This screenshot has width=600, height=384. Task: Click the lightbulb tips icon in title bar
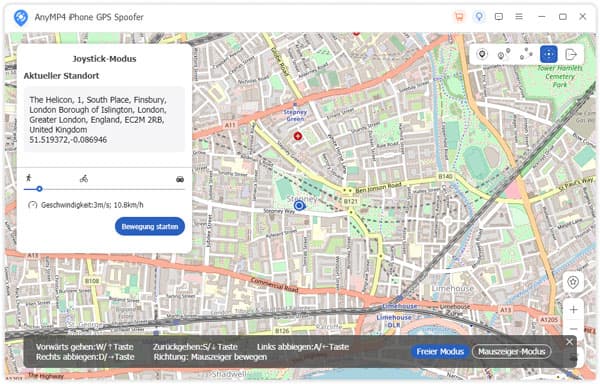tap(479, 17)
